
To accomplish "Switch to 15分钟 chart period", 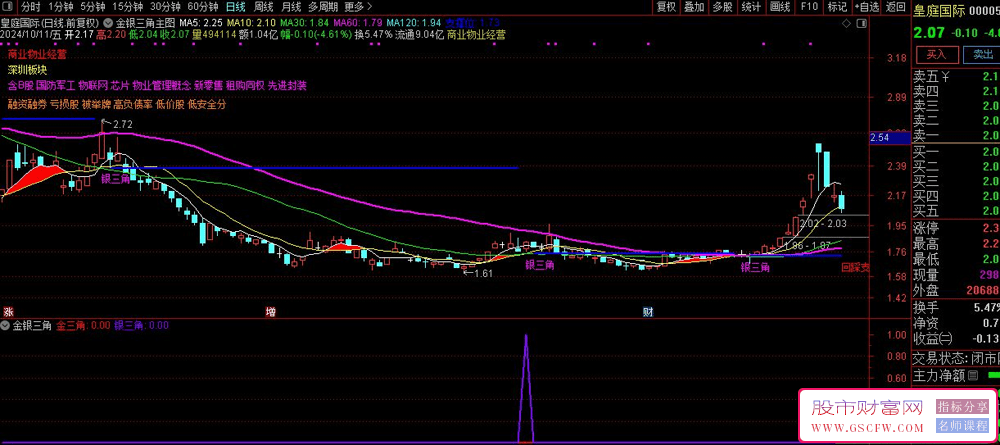I will (x=128, y=7).
